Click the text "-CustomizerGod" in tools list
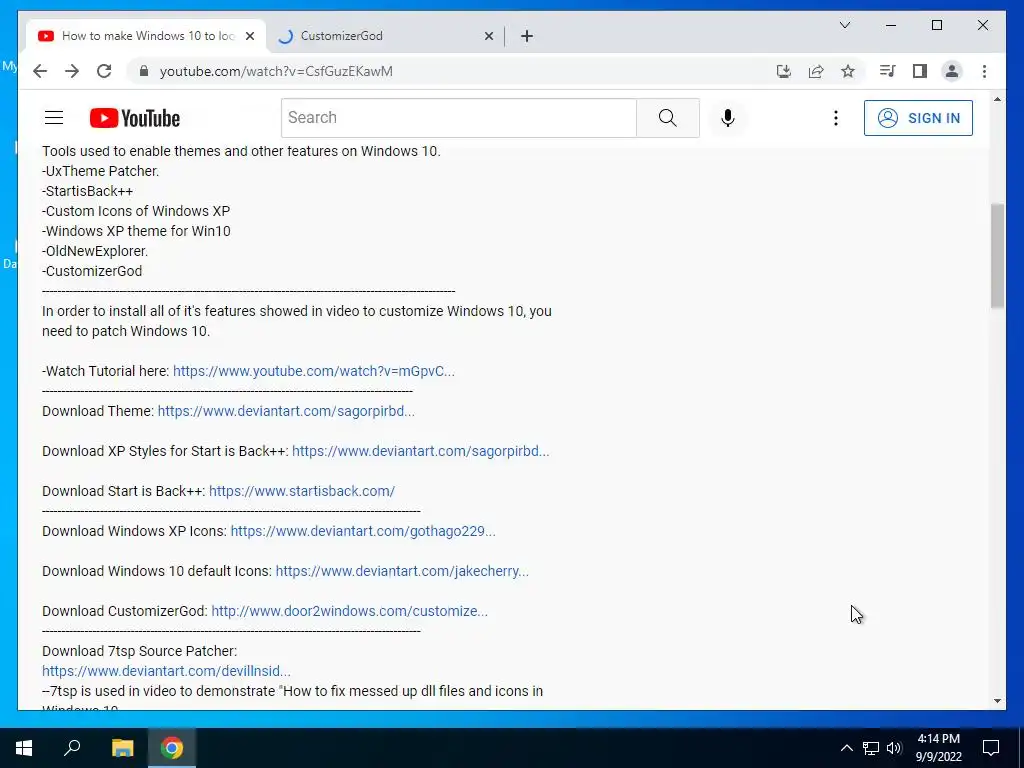Screen dimensions: 1024x768 92,271
